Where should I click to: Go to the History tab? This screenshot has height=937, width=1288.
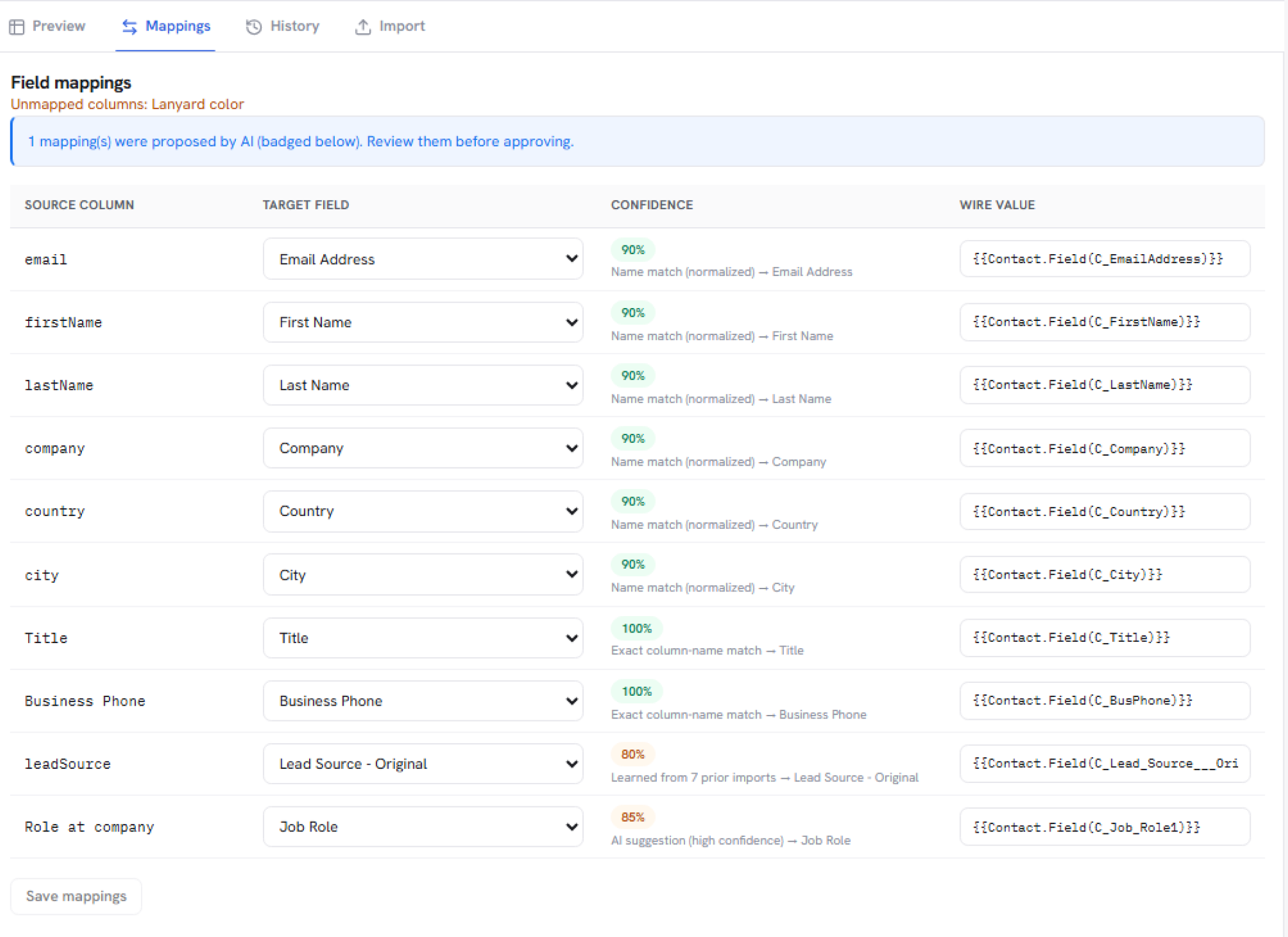click(x=283, y=26)
